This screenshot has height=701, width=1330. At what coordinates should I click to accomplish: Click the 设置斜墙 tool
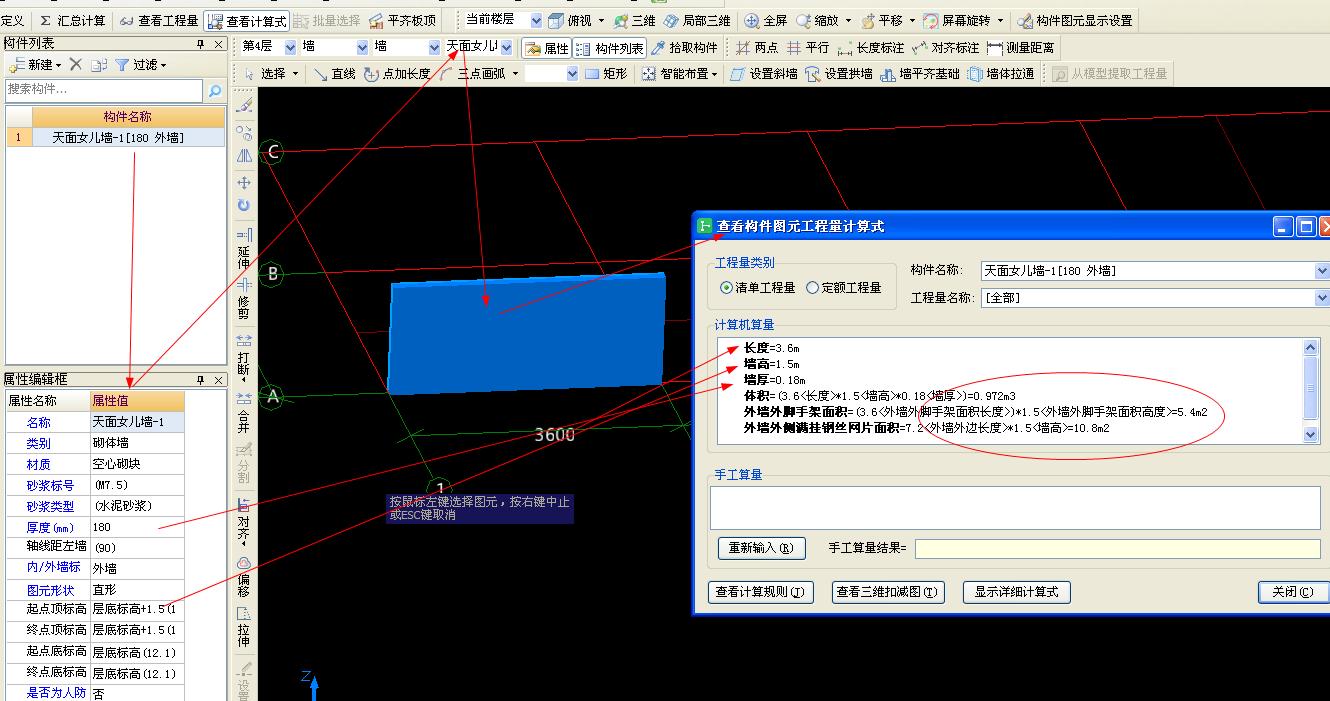(765, 74)
